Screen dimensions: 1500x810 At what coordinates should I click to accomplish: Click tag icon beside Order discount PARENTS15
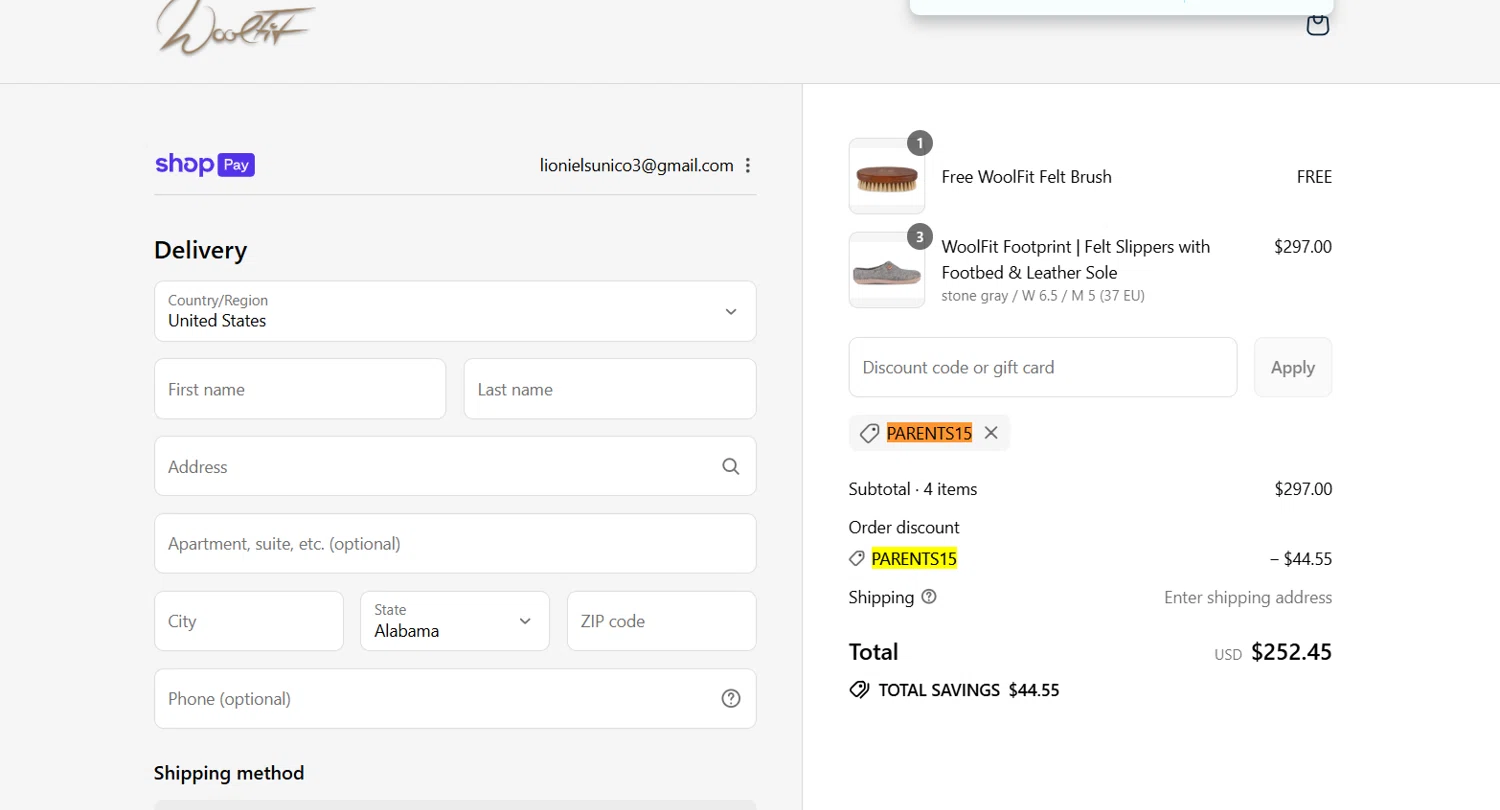coord(857,559)
